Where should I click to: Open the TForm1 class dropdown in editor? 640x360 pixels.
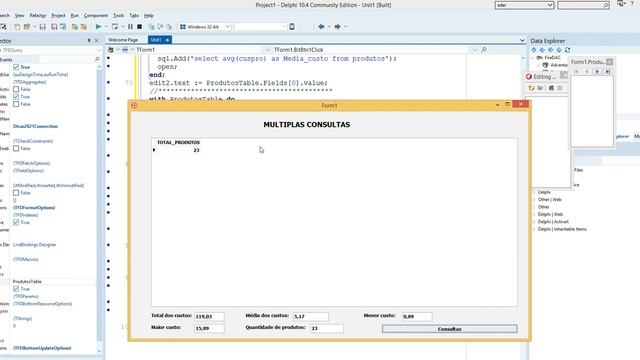click(x=267, y=50)
